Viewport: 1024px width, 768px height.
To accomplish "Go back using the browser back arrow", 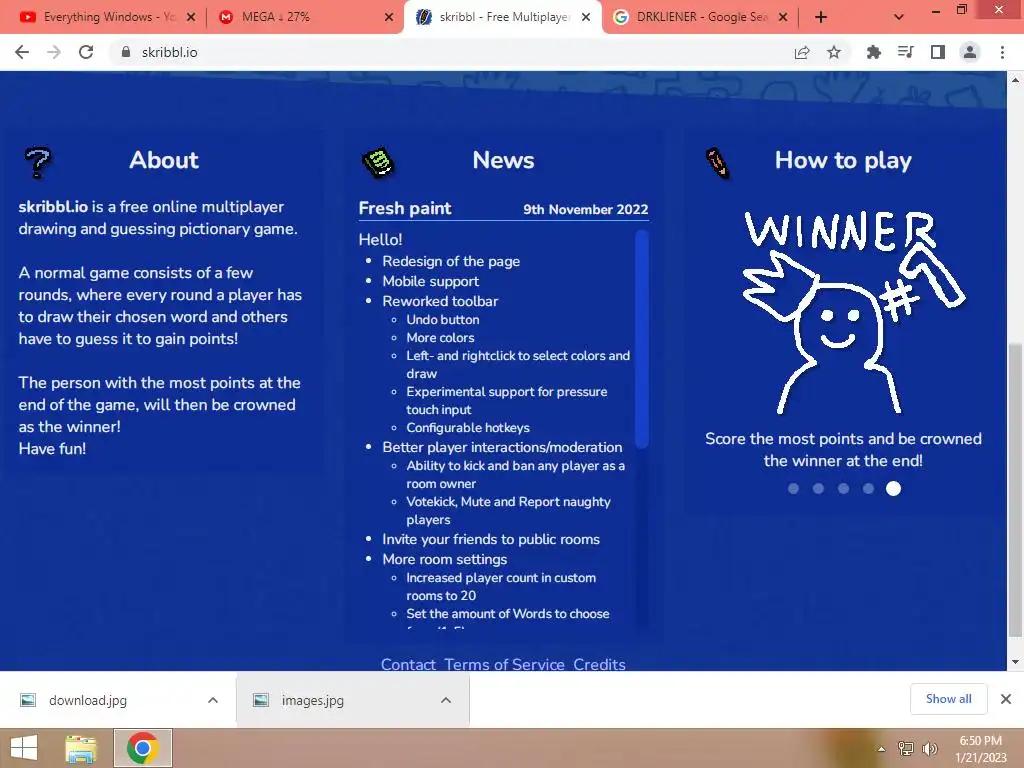I will [22, 52].
